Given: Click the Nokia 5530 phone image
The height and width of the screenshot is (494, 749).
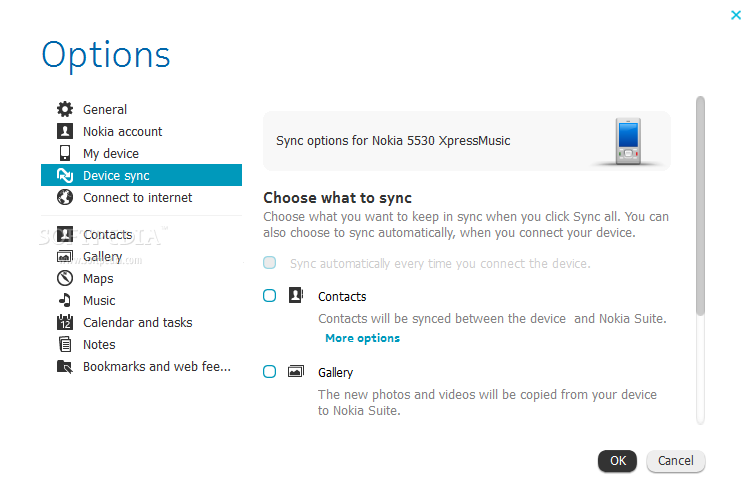Looking at the screenshot, I should point(628,141).
